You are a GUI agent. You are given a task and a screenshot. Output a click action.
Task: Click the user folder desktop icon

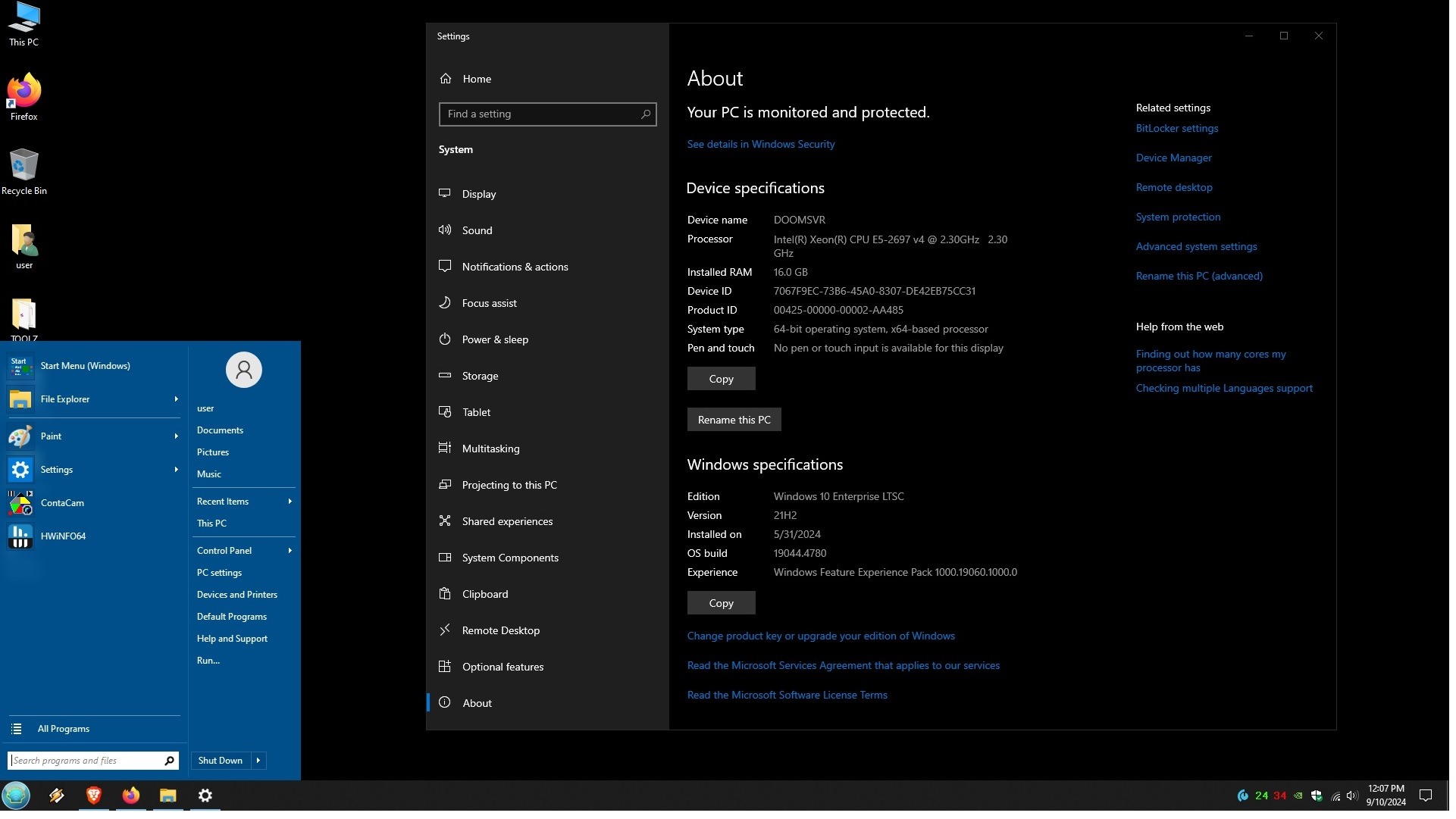pos(24,246)
